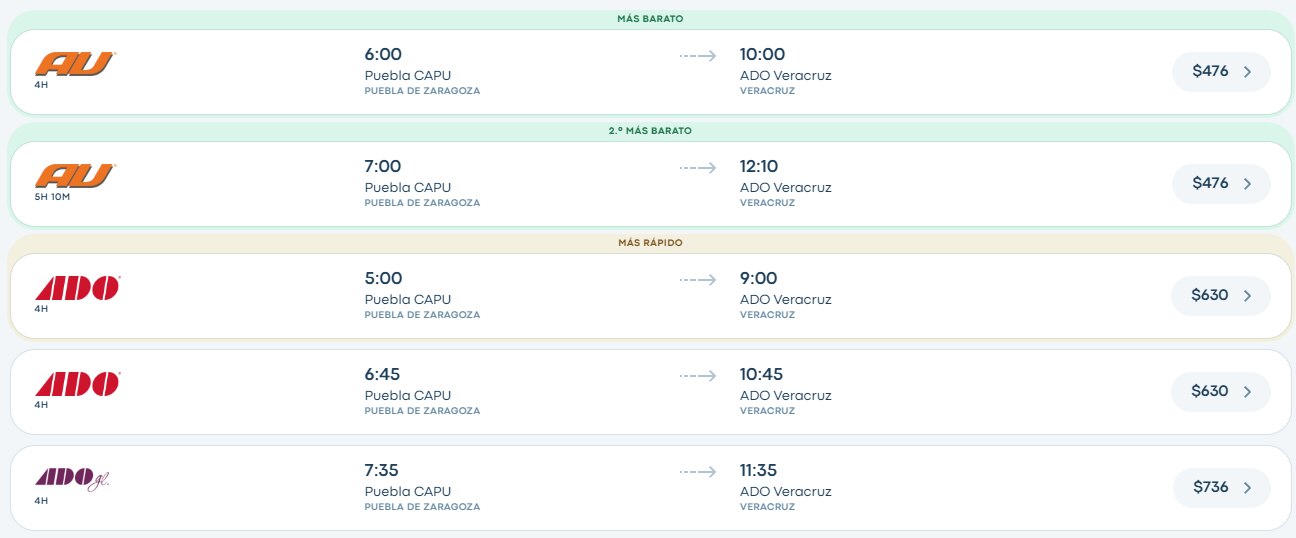The height and width of the screenshot is (538, 1296).
Task: Click the ADO logo on 5:00 departure
Action: click(78, 289)
